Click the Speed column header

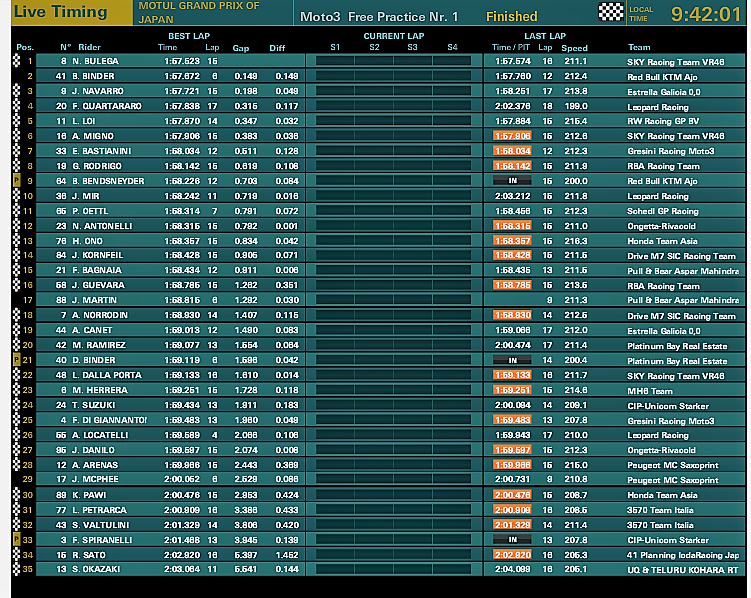(574, 48)
